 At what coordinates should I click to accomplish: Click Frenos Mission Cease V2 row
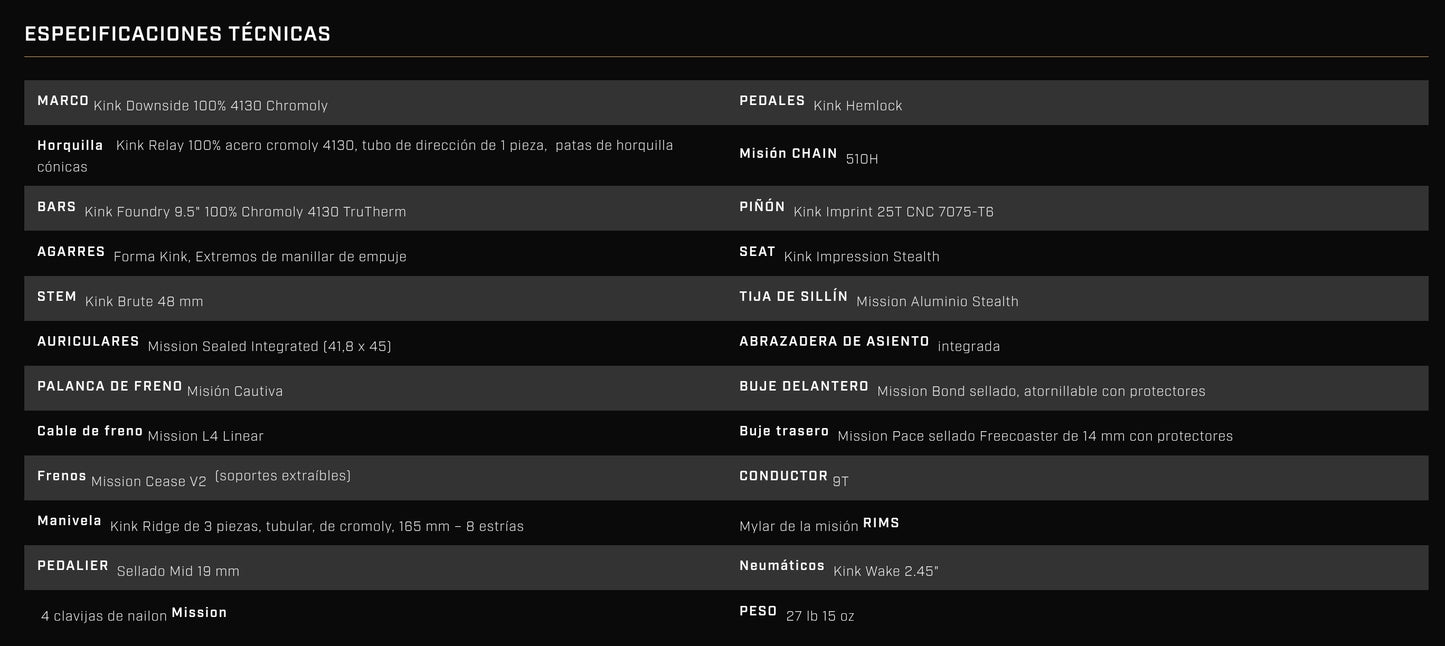(x=375, y=478)
